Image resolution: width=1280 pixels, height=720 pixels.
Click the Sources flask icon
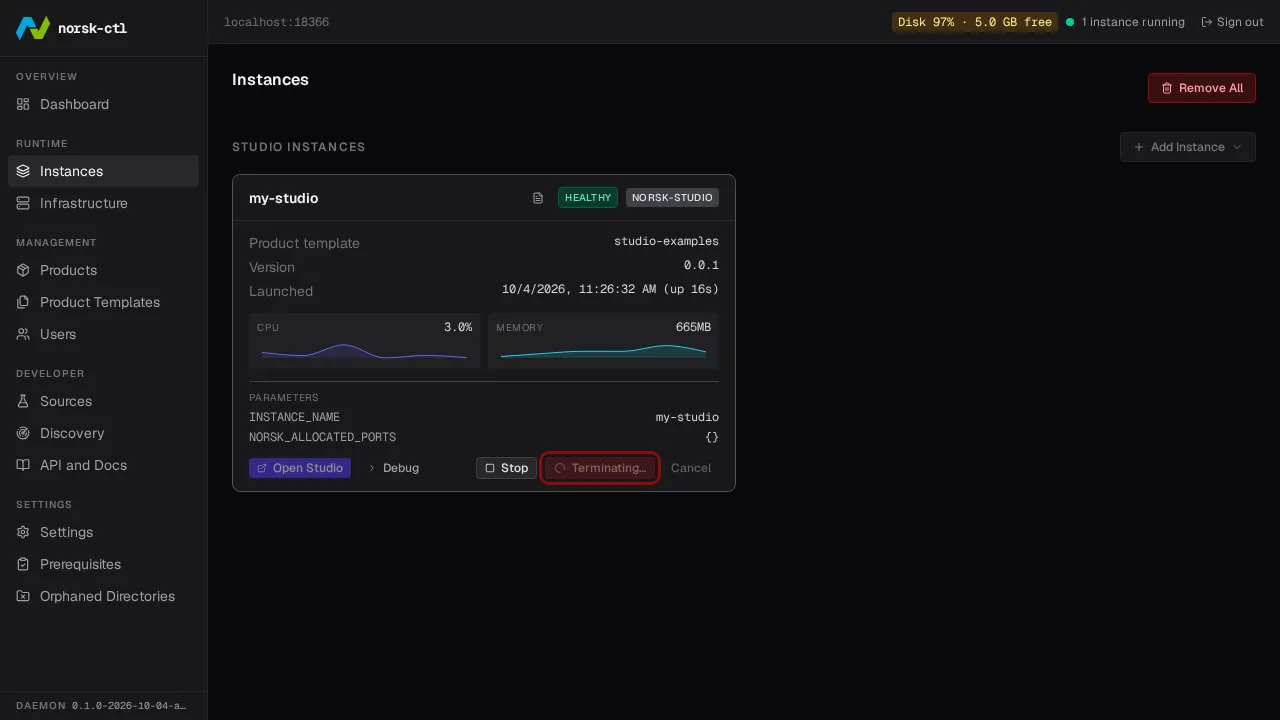pyautogui.click(x=23, y=401)
